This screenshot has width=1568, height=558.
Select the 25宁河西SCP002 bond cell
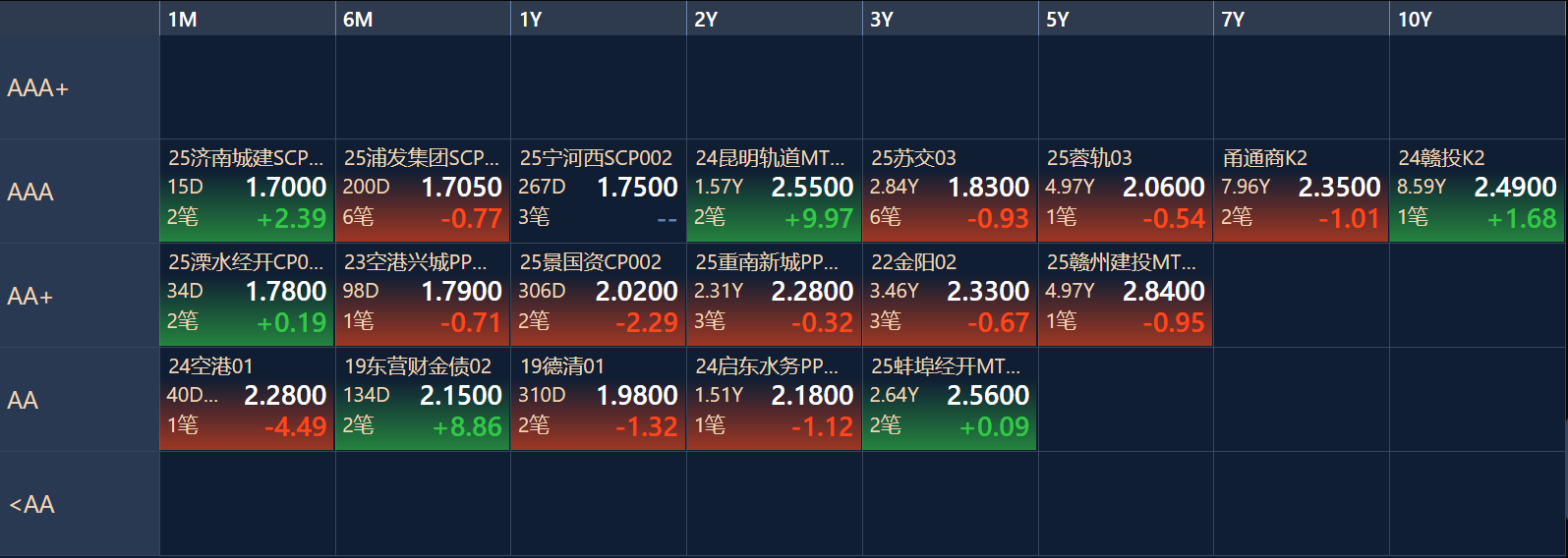pos(598,191)
